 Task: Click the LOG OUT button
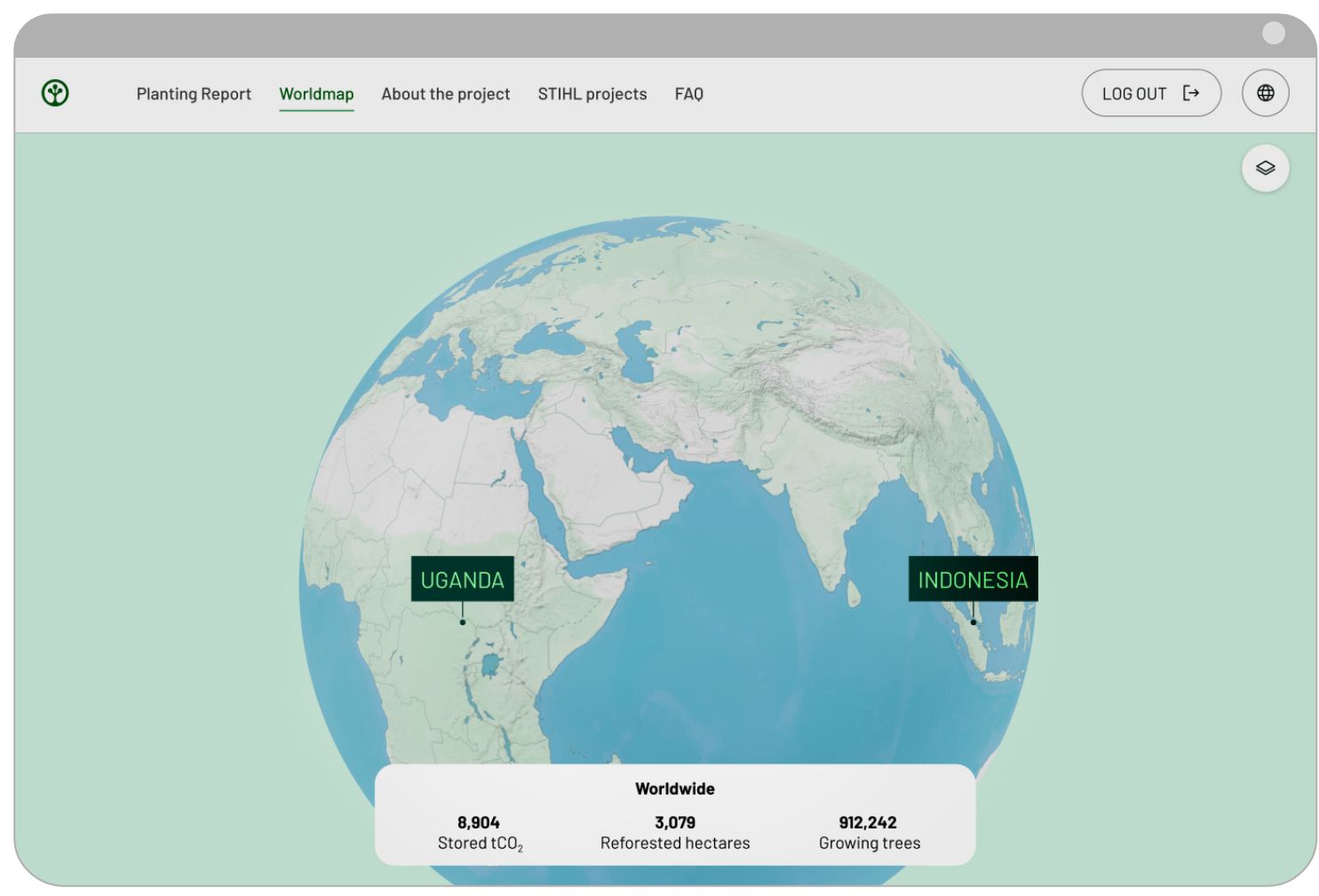point(1150,93)
